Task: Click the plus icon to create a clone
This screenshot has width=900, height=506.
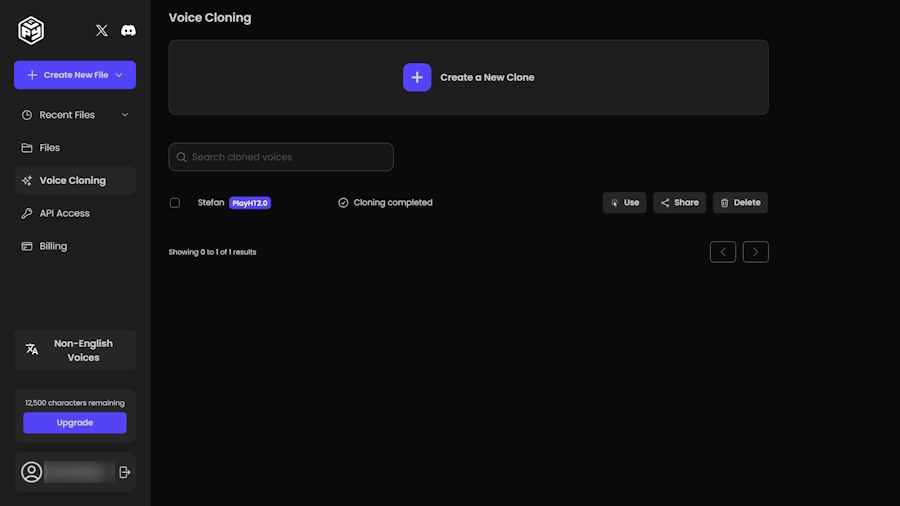Action: pos(417,77)
